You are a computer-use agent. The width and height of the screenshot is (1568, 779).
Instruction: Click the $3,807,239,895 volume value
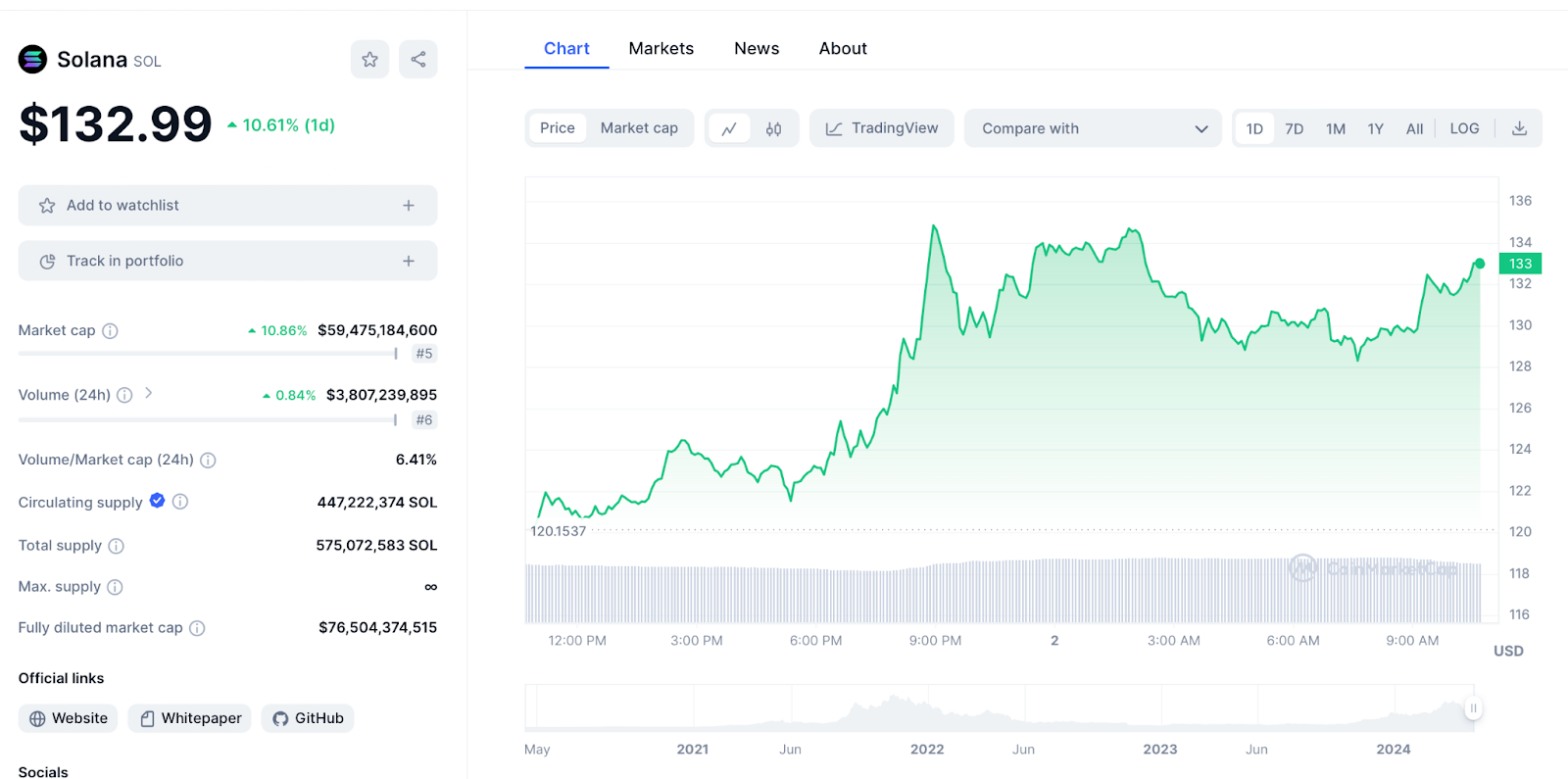pos(382,395)
